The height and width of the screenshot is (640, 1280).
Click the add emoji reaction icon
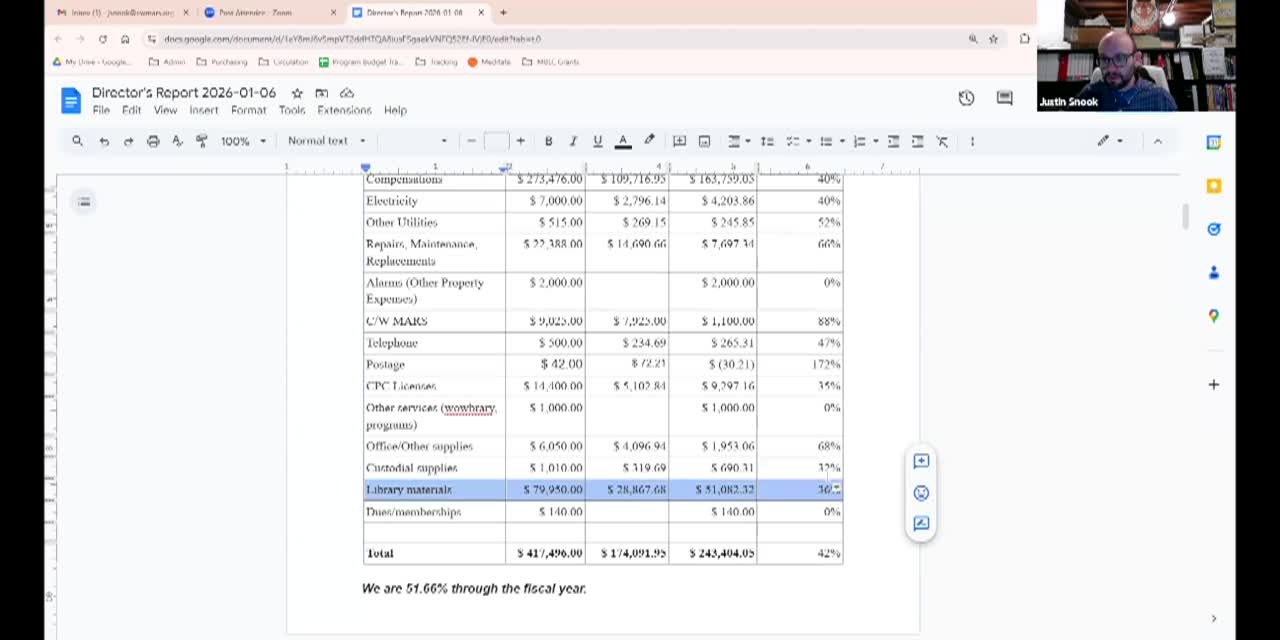click(x=921, y=492)
